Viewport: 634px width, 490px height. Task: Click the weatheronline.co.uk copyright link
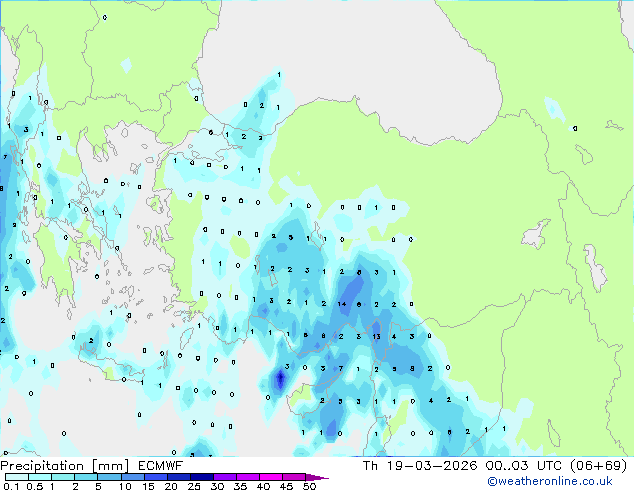(x=550, y=481)
